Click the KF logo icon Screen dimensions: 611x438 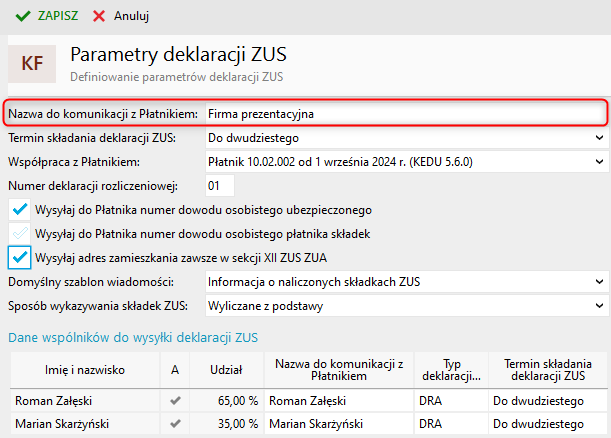tap(32, 62)
